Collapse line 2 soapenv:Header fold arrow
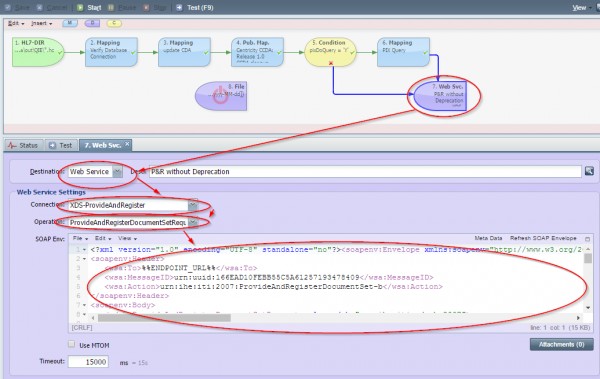 click(84, 259)
